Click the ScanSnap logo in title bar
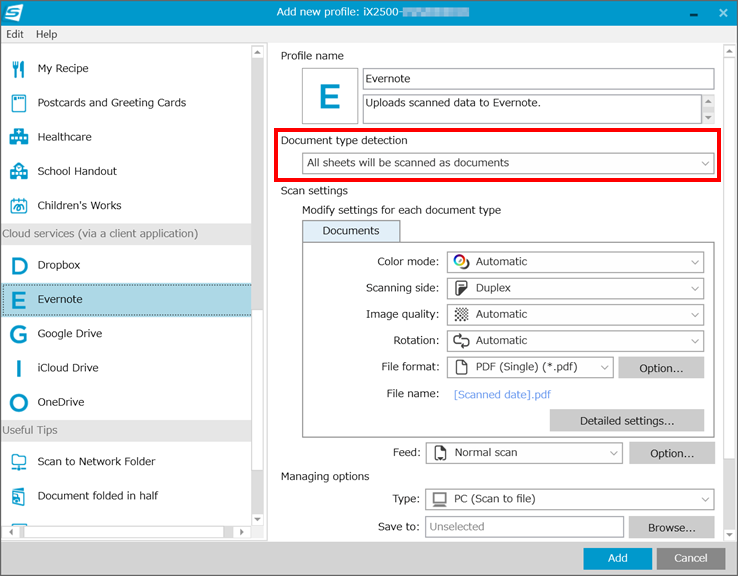 pos(13,12)
